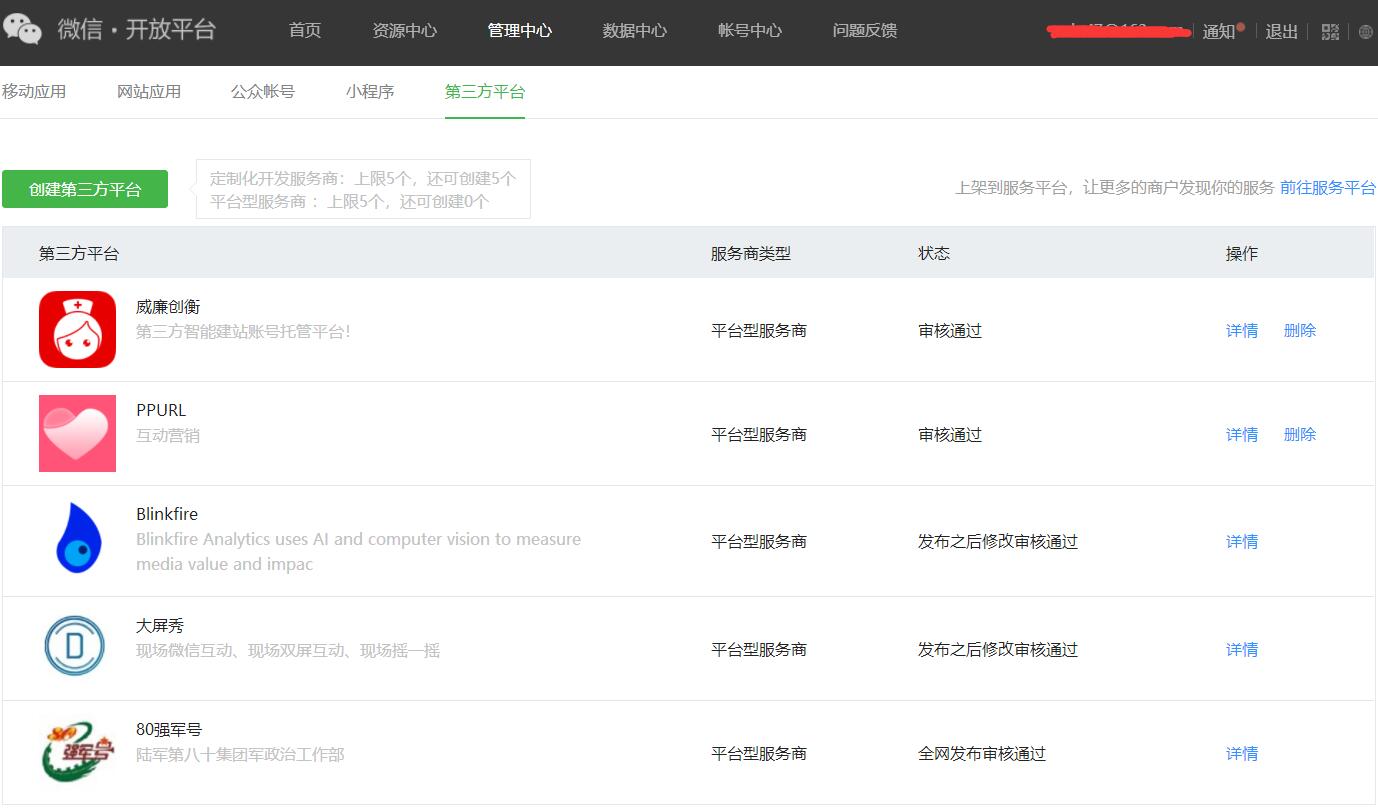
Task: View 详情 for Blinkfire
Action: (1242, 541)
